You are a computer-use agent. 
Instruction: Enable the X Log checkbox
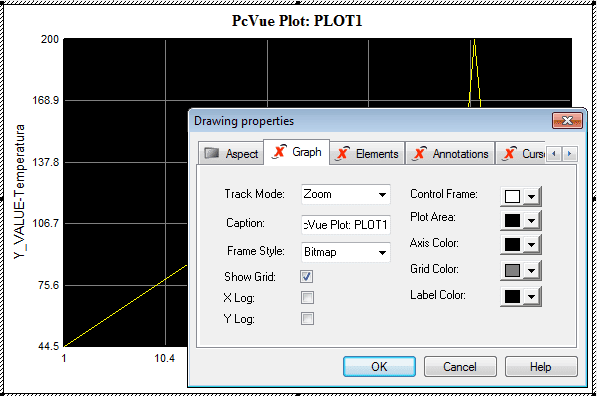[x=307, y=297]
